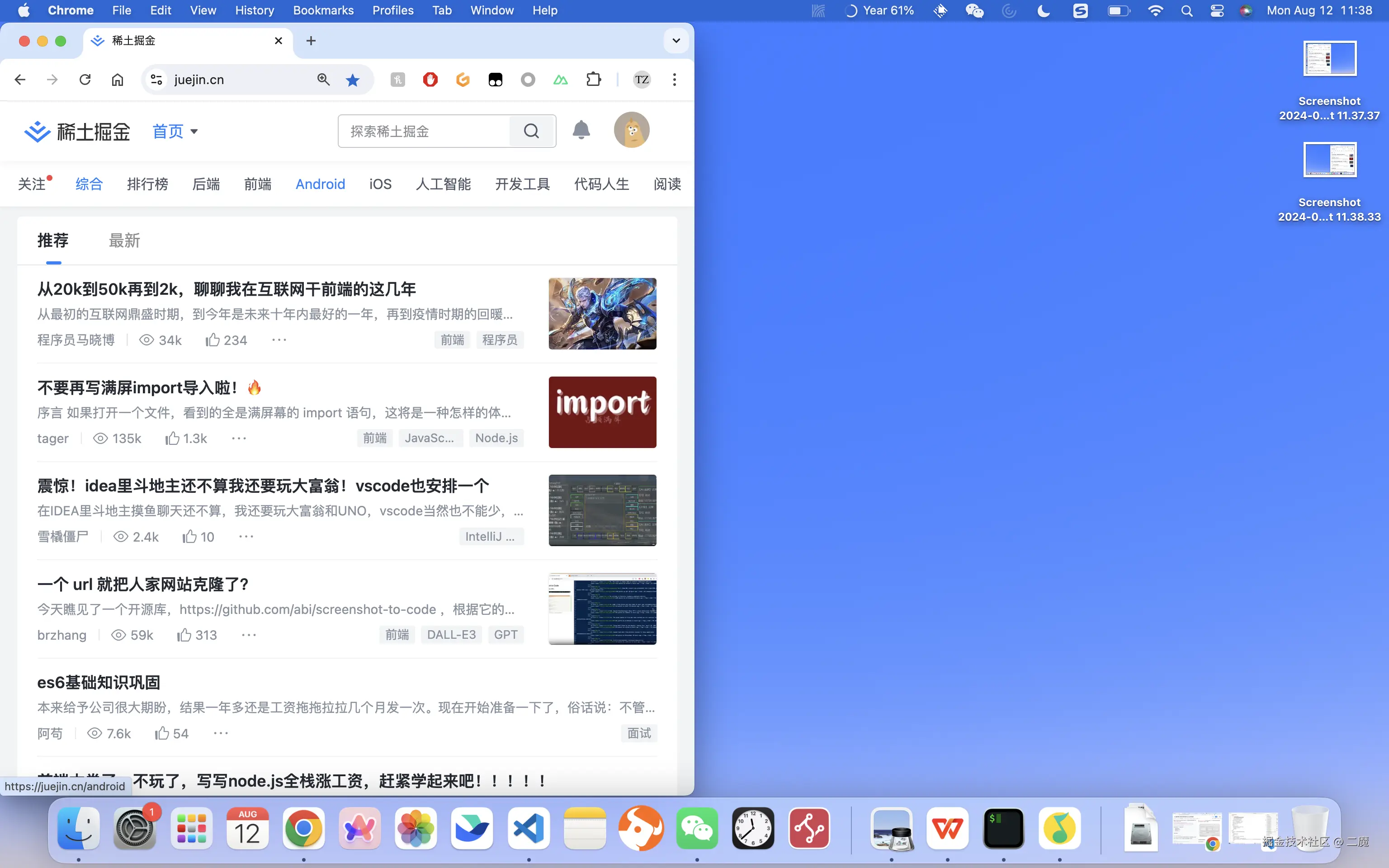
Task: Click the Node.js tag
Action: tap(496, 438)
